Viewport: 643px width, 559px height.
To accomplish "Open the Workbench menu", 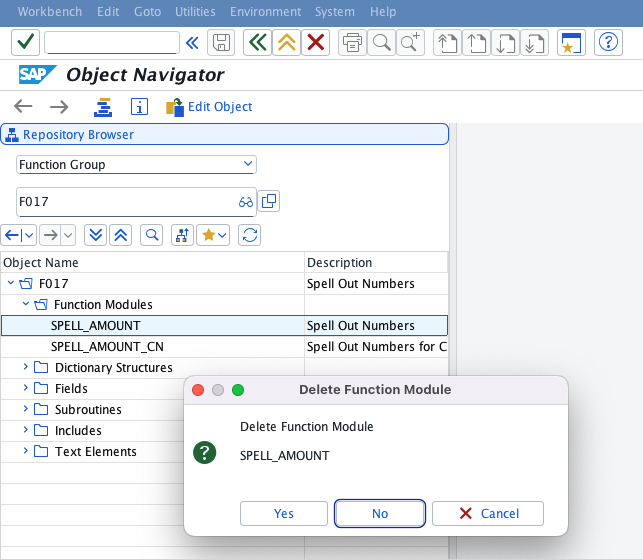I will pos(50,11).
